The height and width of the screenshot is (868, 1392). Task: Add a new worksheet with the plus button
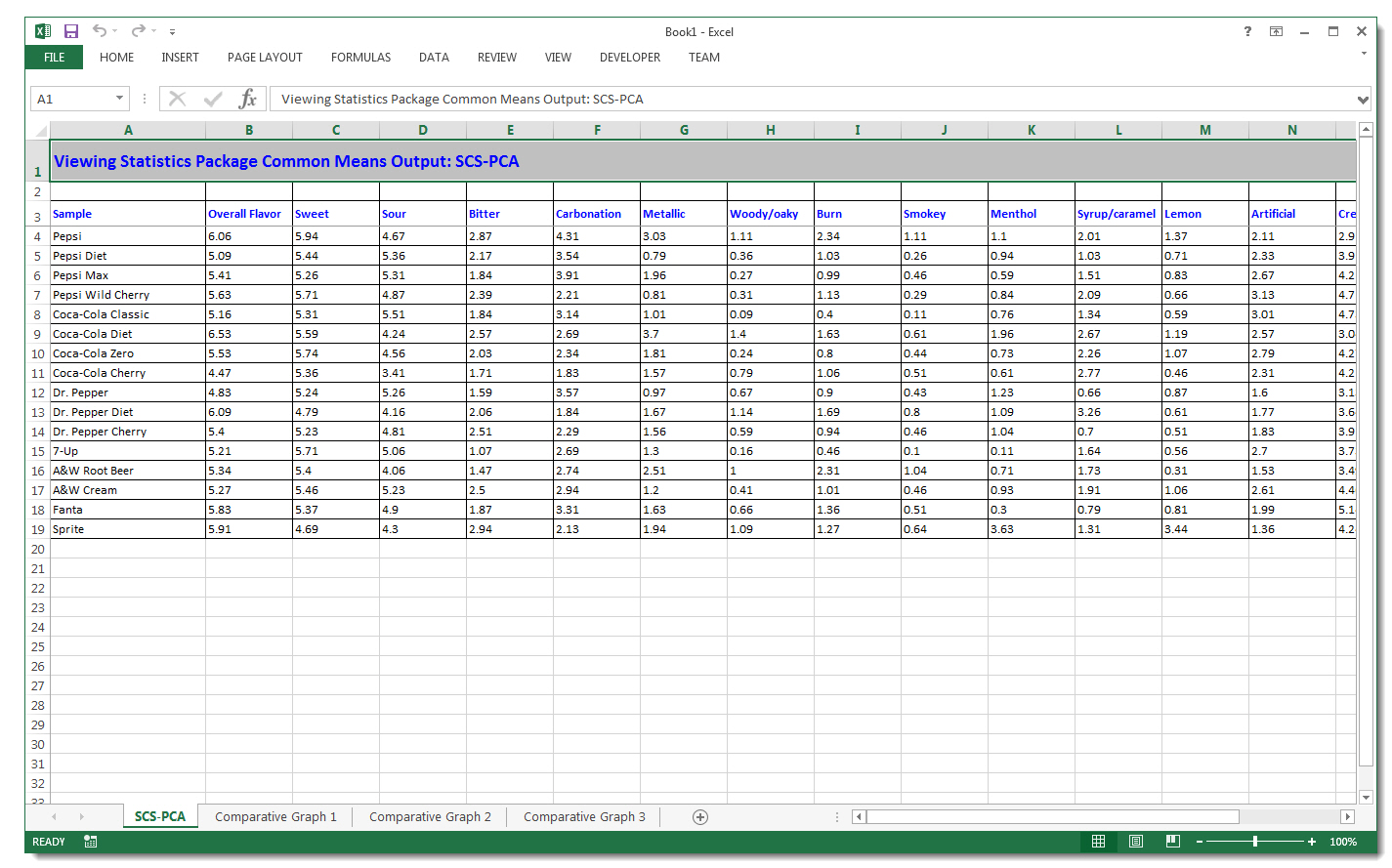pos(699,816)
